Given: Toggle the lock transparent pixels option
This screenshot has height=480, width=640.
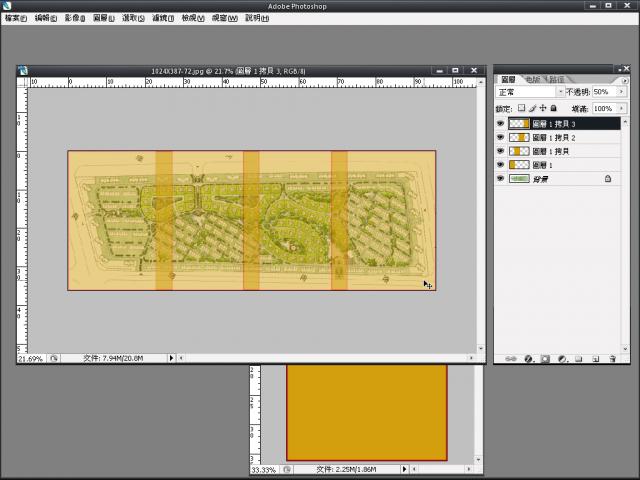Looking at the screenshot, I should click(521, 108).
